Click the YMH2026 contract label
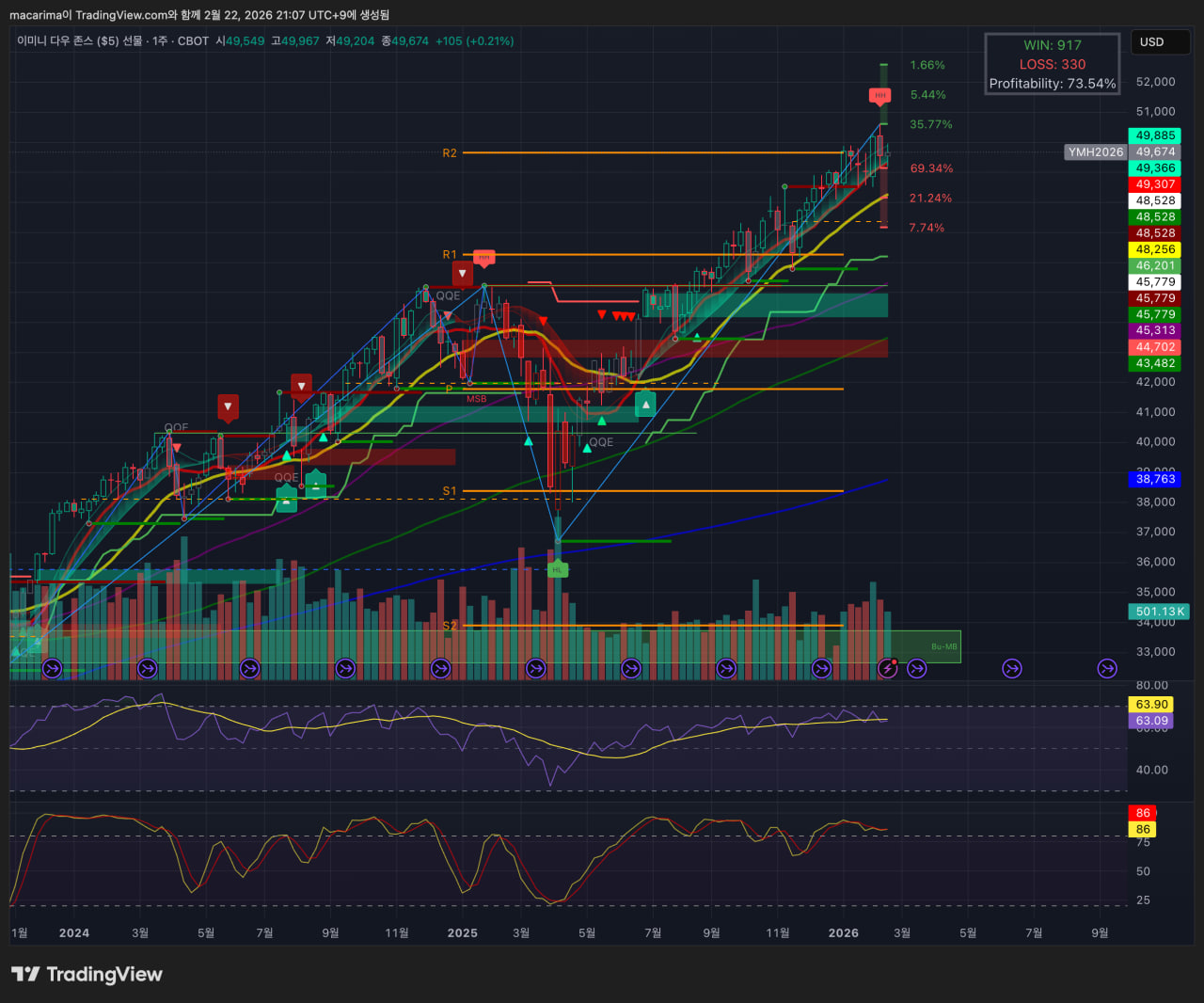Image resolution: width=1204 pixels, height=1003 pixels. (x=1095, y=151)
